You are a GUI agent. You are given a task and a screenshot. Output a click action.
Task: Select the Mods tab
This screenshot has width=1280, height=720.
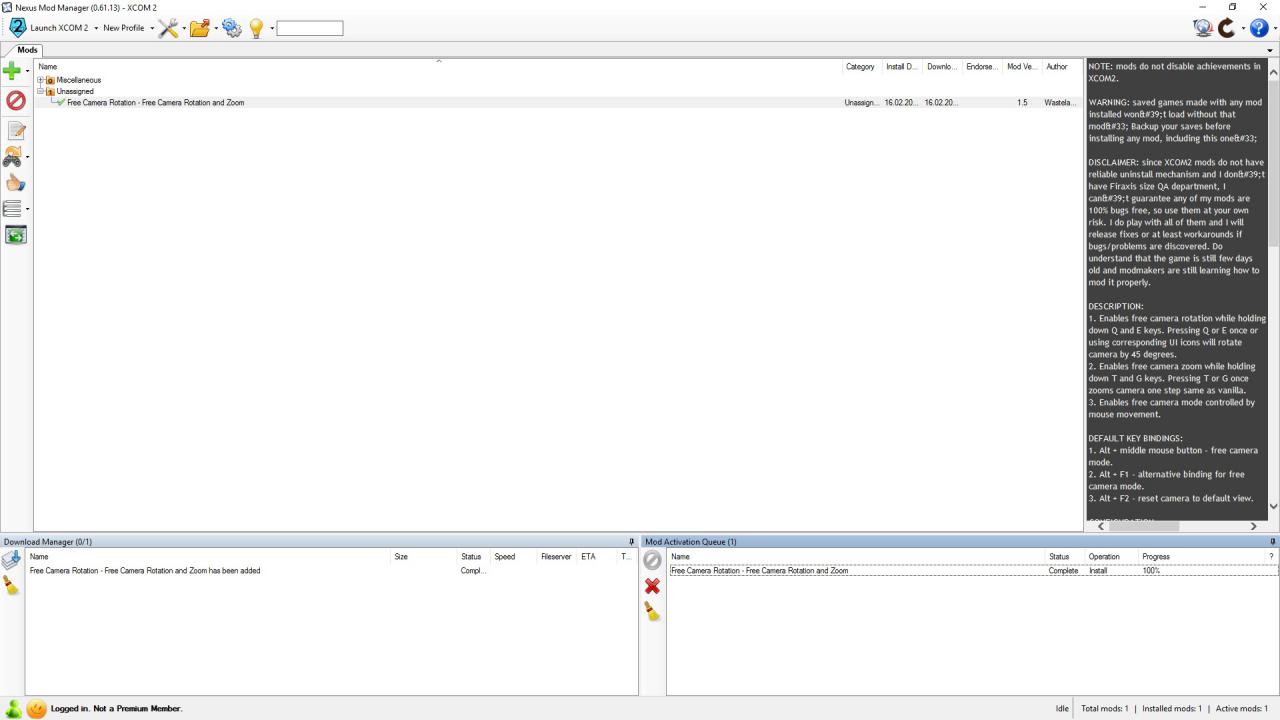coord(27,50)
